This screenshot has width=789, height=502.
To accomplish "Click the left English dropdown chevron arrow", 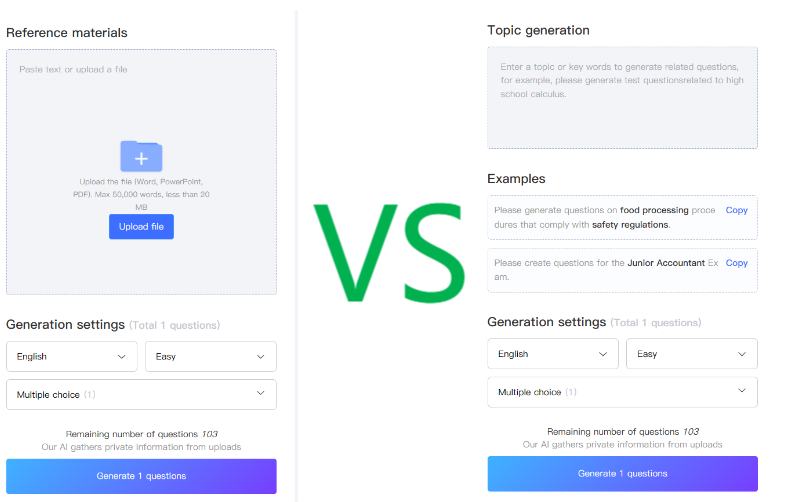I will point(121,357).
